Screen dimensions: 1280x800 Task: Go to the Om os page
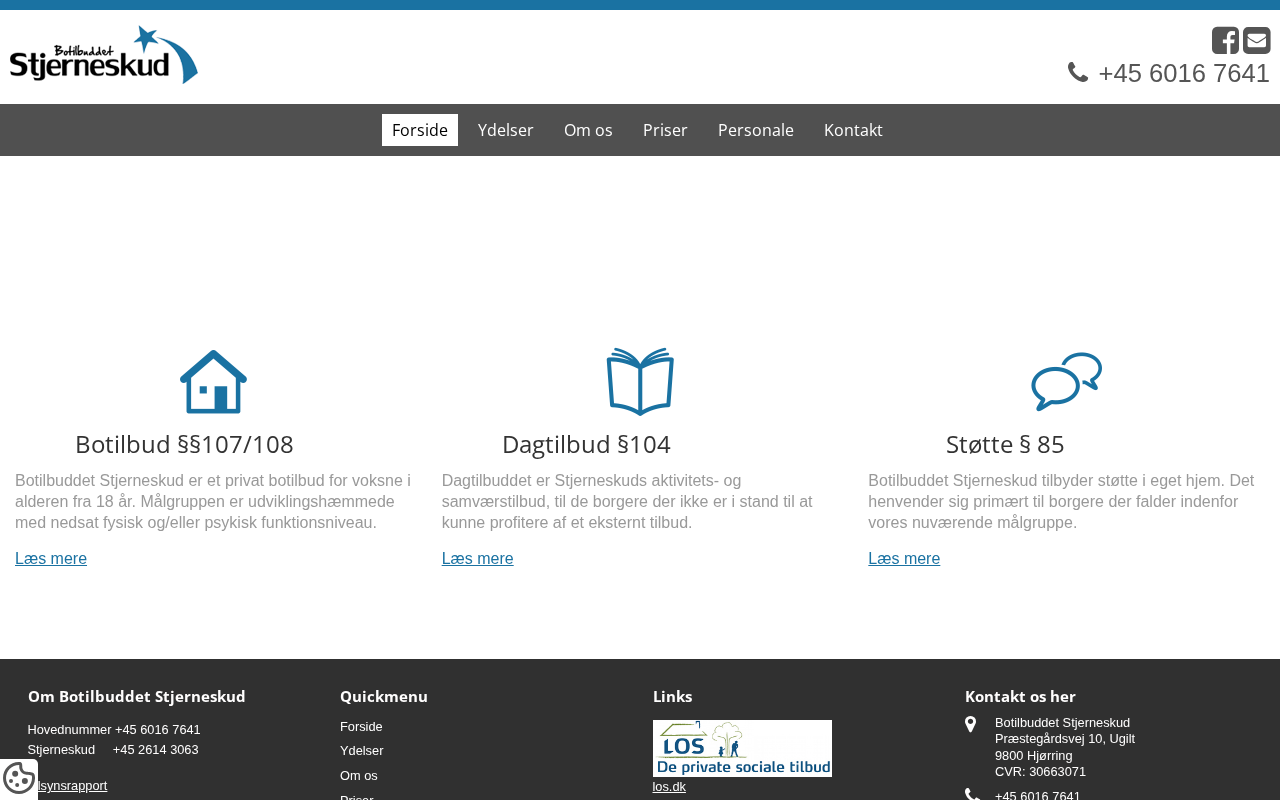pyautogui.click(x=588, y=130)
